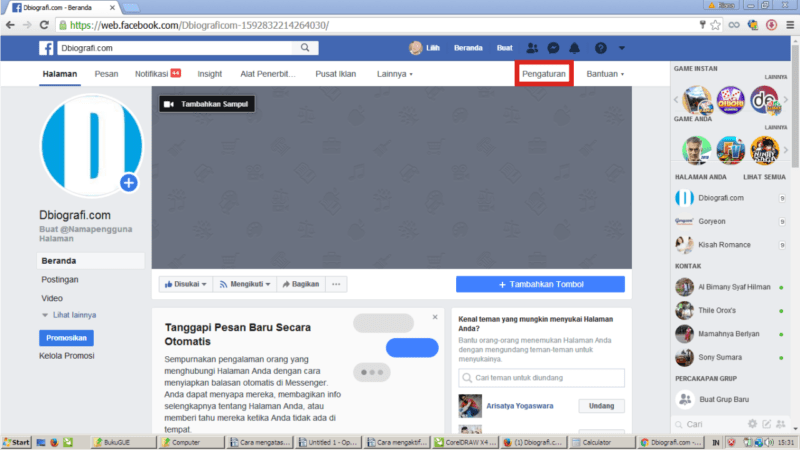Open the Pusat Iklan tab
Image resolution: width=800 pixels, height=450 pixels.
click(335, 74)
